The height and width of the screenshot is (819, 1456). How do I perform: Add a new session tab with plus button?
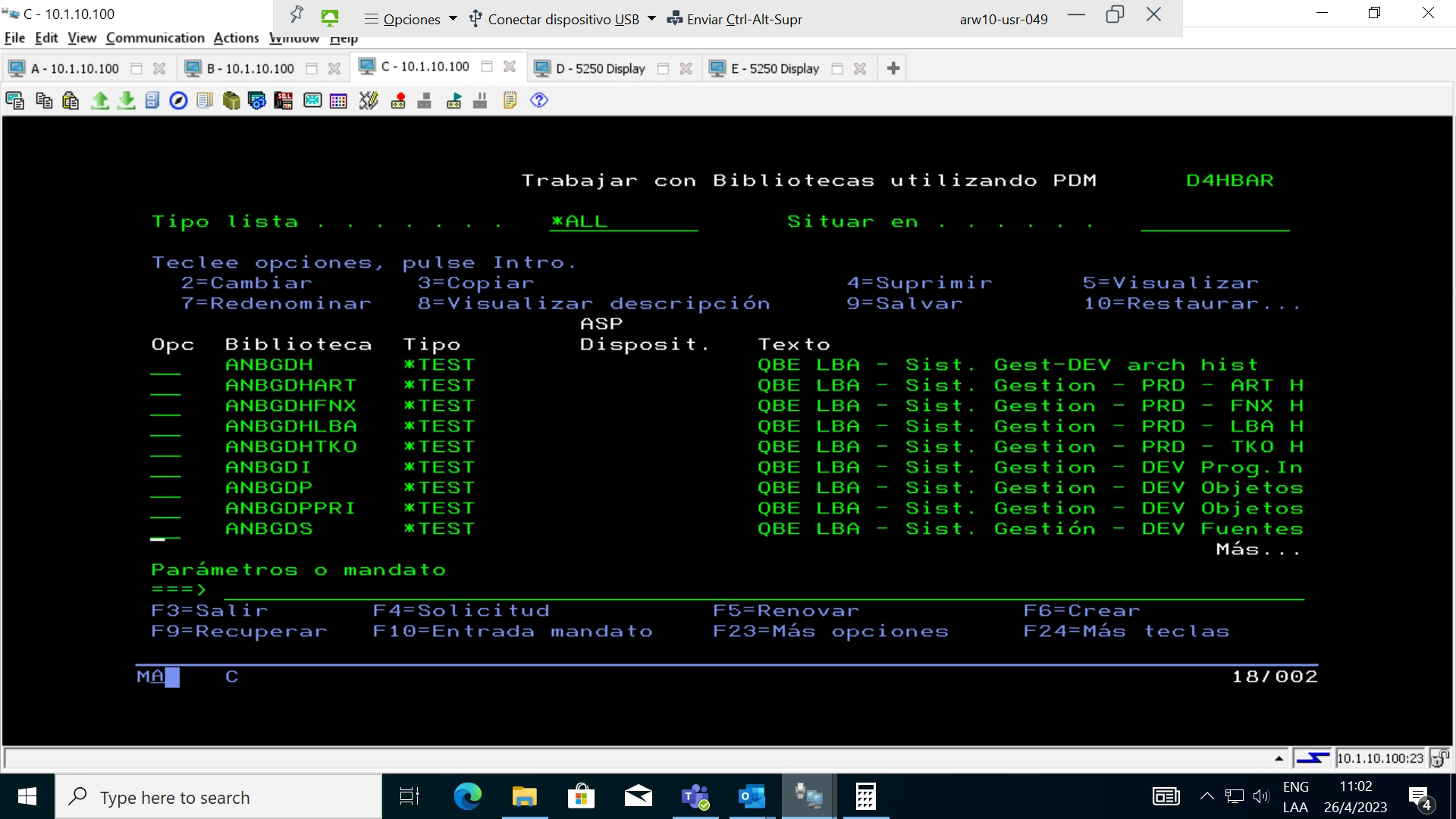click(x=893, y=68)
